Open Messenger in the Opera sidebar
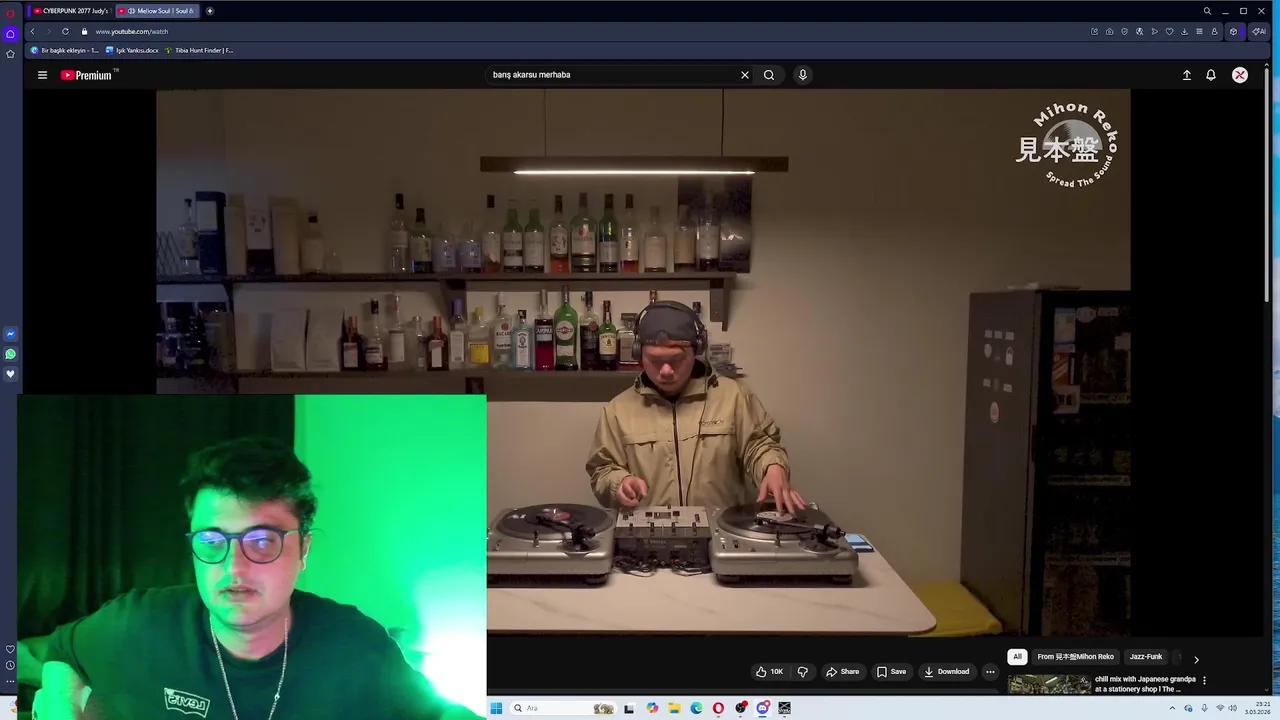Viewport: 1280px width, 720px height. pyautogui.click(x=10, y=334)
